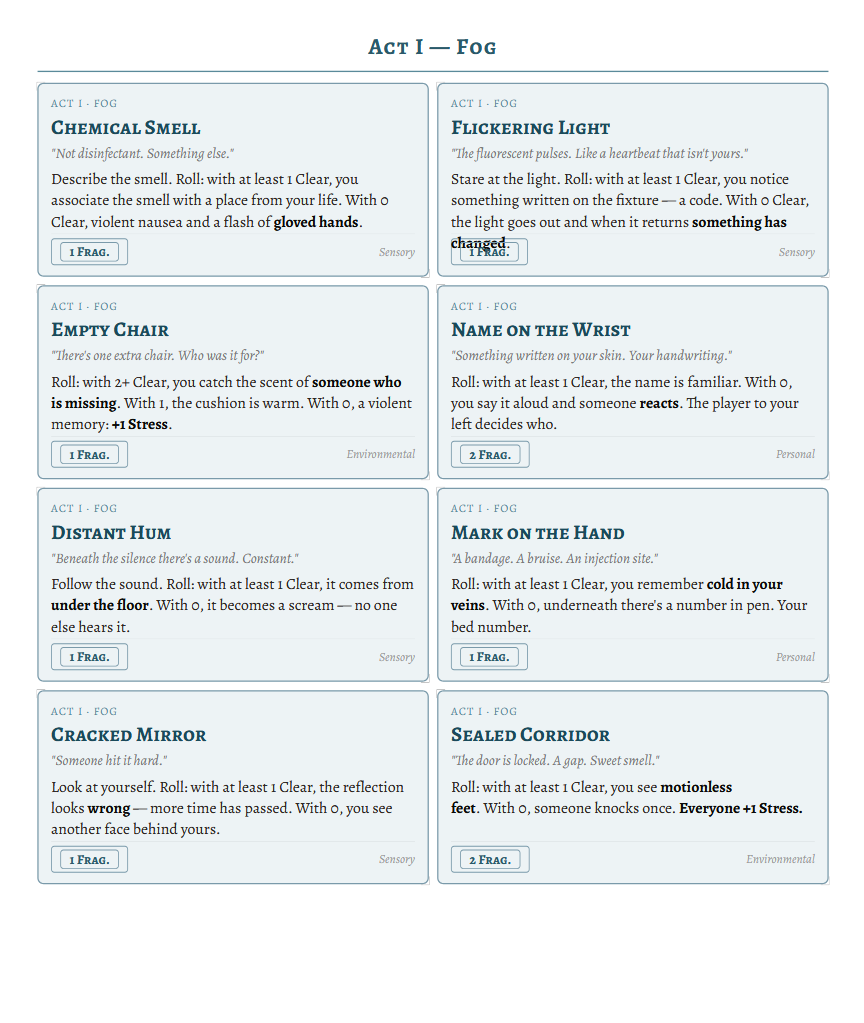This screenshot has width=864, height=1023.
Task: Open the Cracked Mirror card title
Action: pyautogui.click(x=129, y=735)
